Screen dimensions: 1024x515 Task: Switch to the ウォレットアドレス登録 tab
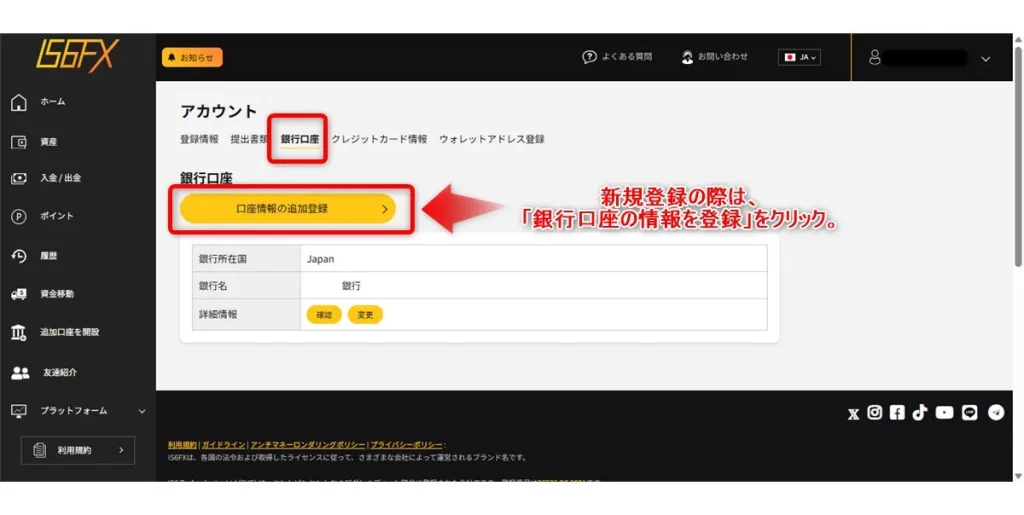coord(492,139)
